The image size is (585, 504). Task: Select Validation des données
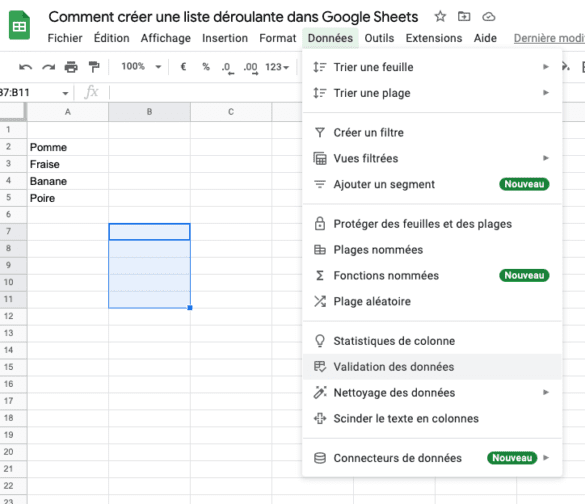tap(432, 367)
